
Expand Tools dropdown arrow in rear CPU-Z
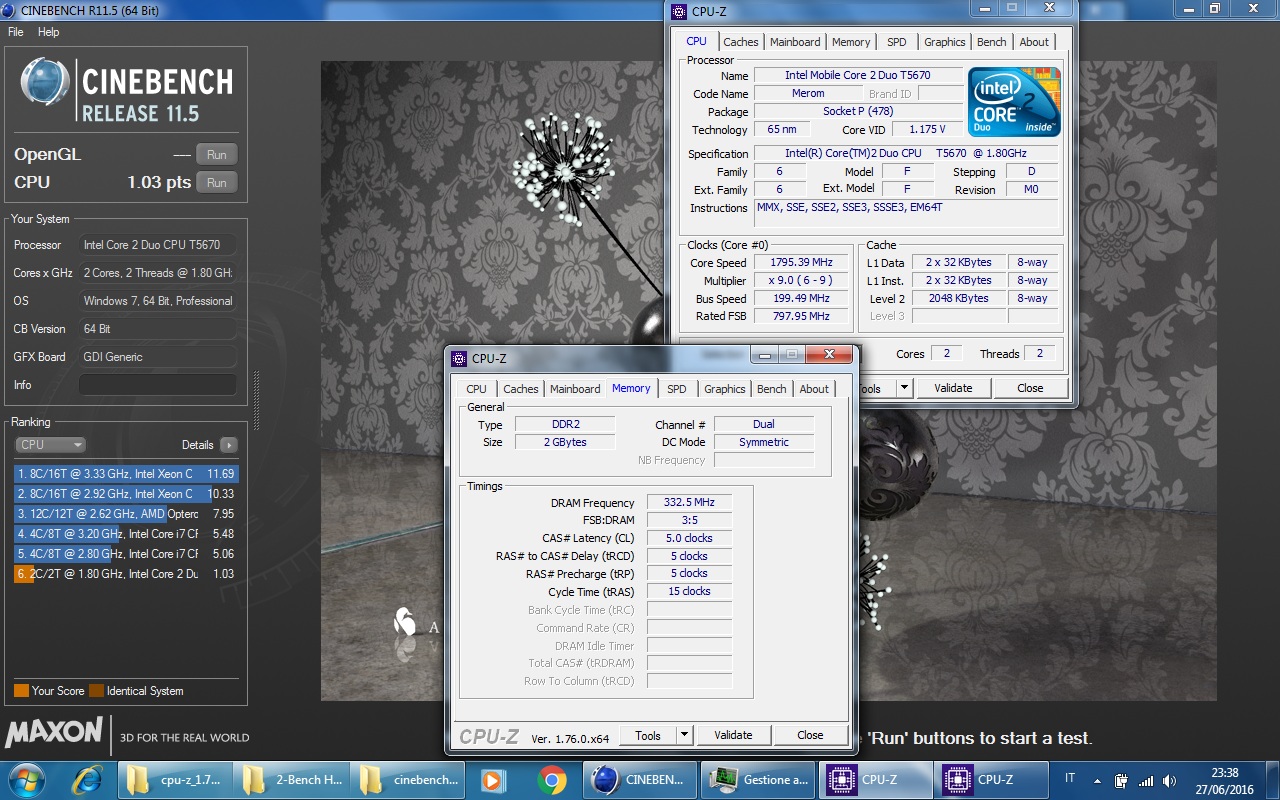coord(904,388)
